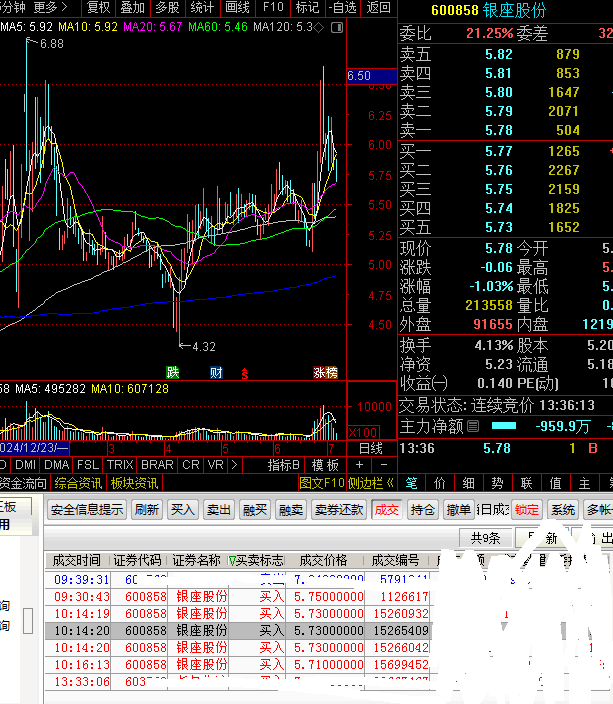This screenshot has width=613, height=704.
Task: Open 统计 in chart toolbar
Action: (x=202, y=7)
